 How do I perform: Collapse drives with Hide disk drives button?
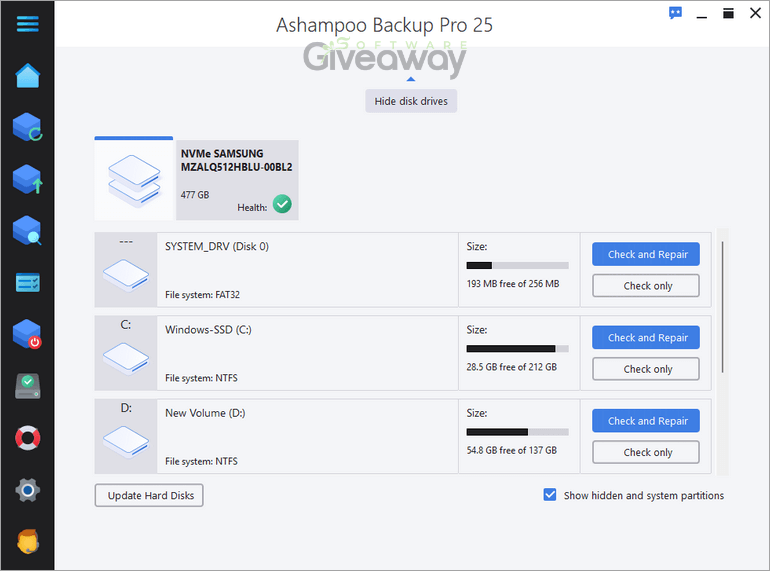(x=411, y=101)
